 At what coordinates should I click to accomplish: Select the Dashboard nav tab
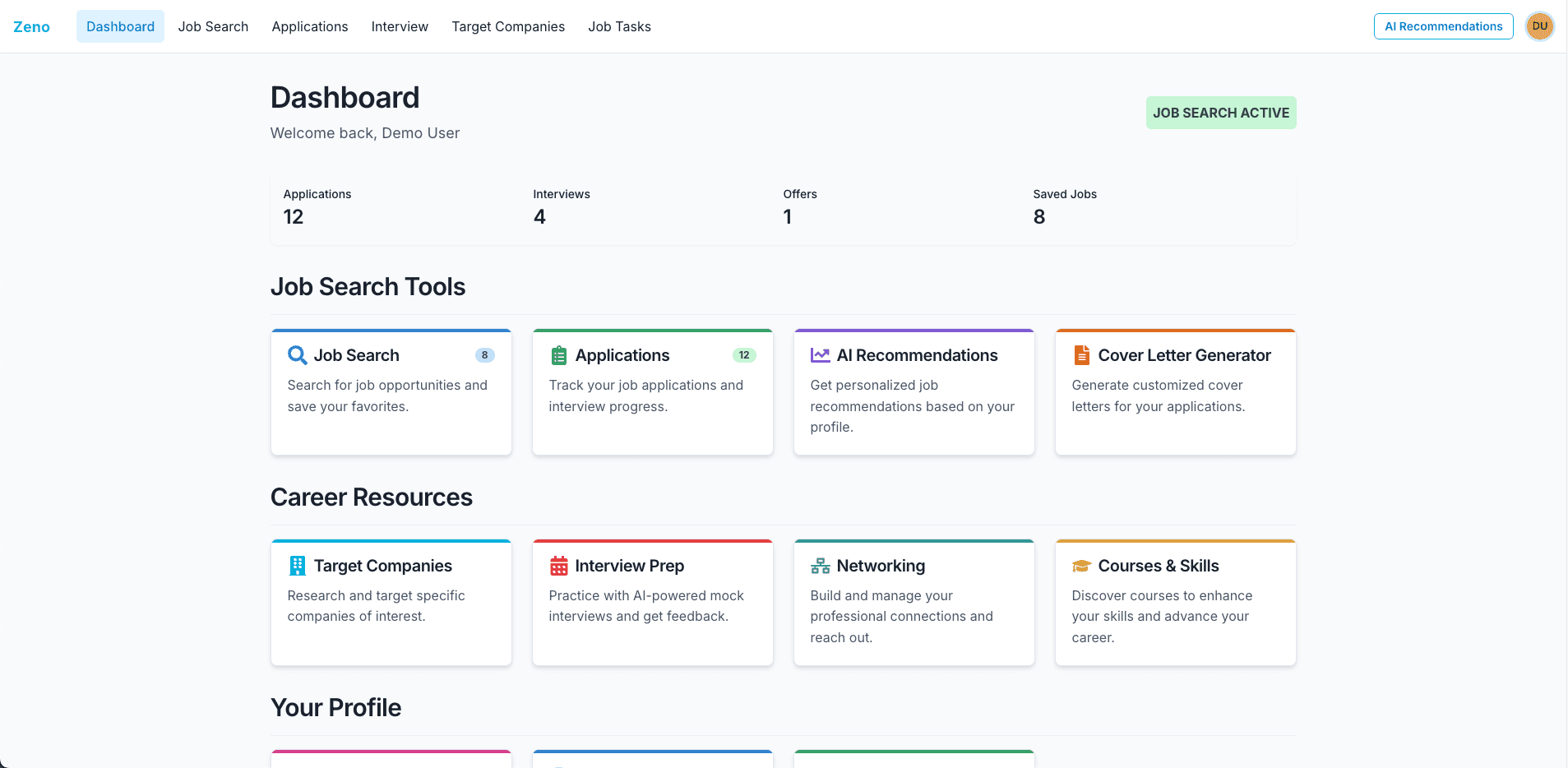click(x=120, y=26)
